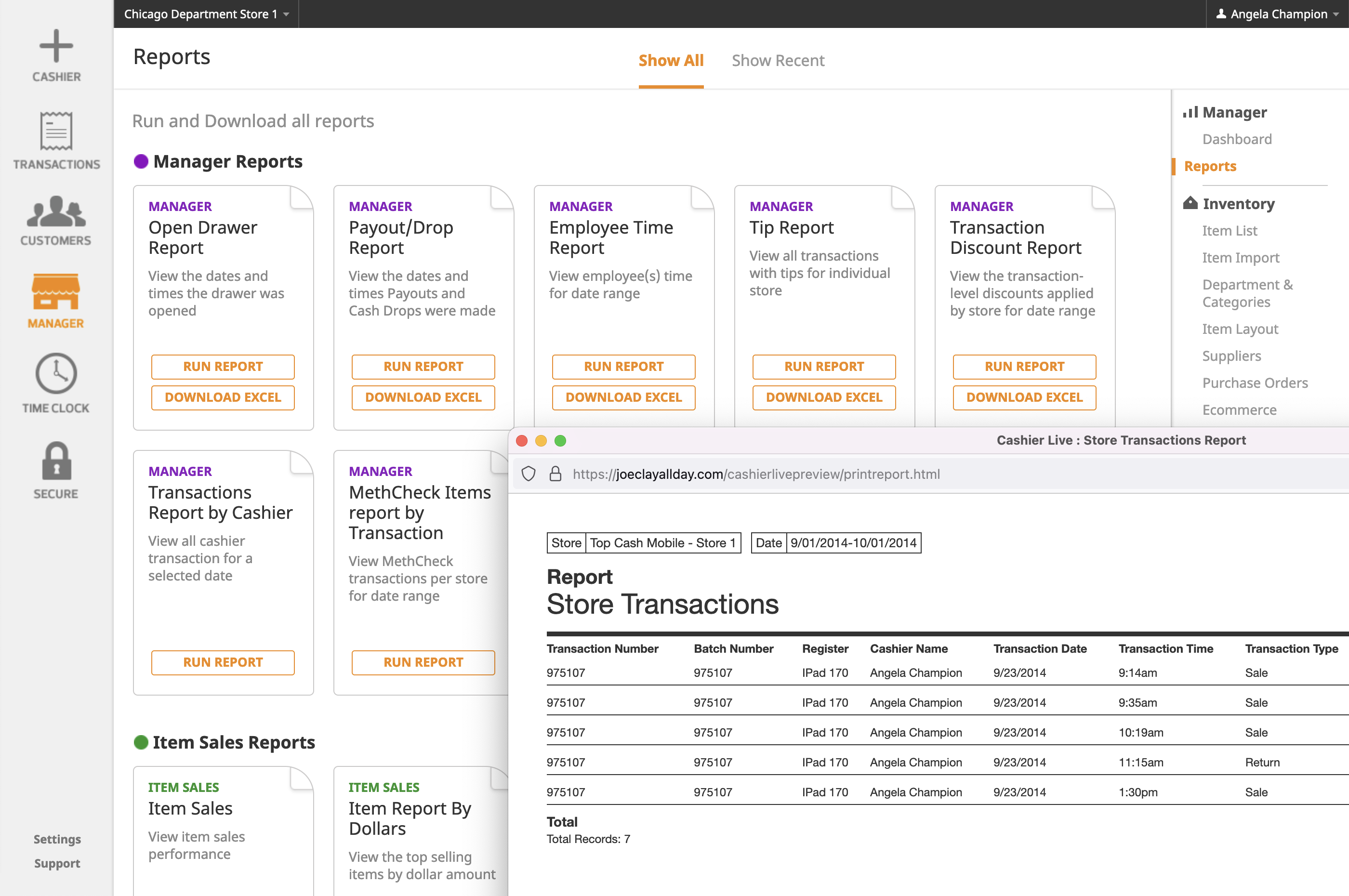Minimize the Store Transactions Report window
The height and width of the screenshot is (896, 1349).
(x=541, y=441)
